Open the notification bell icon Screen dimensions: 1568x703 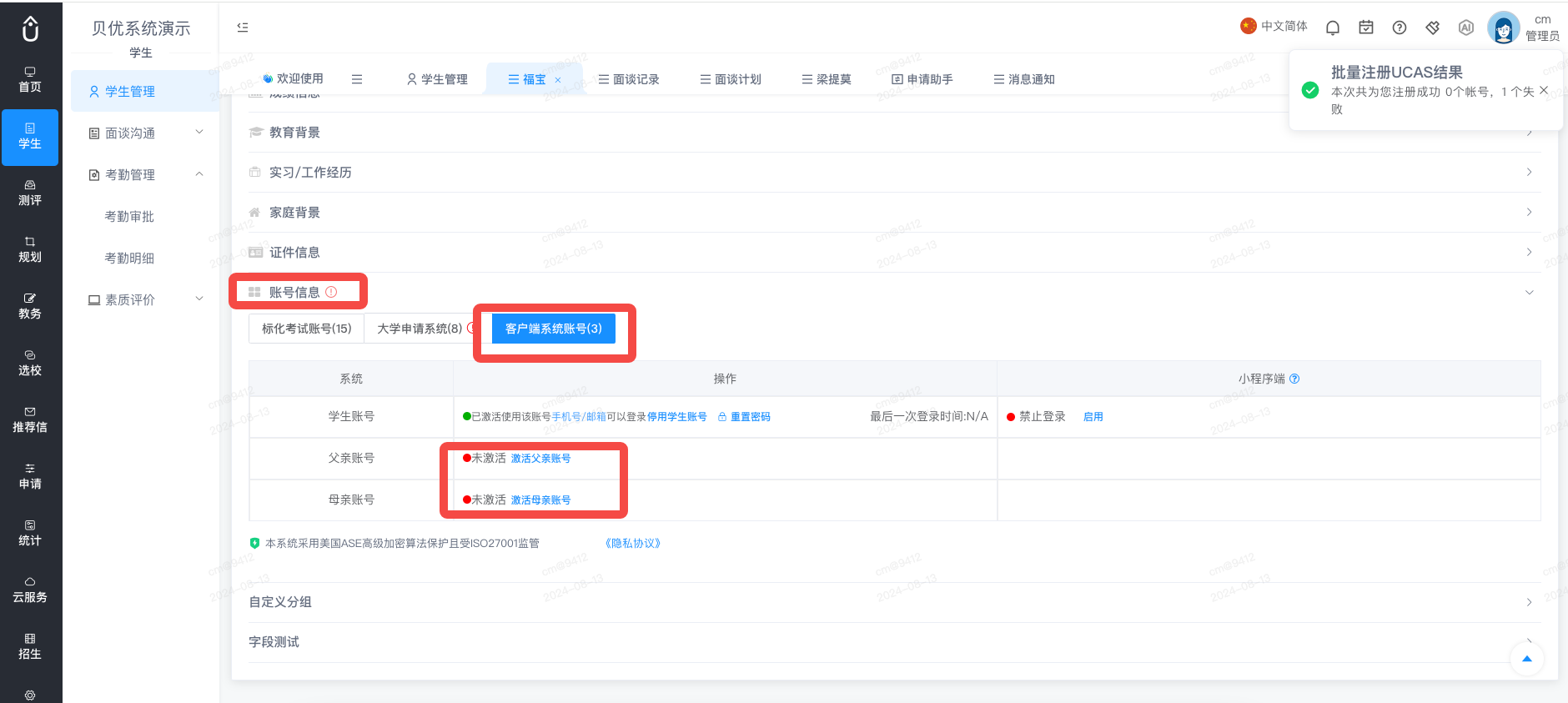[x=1333, y=28]
